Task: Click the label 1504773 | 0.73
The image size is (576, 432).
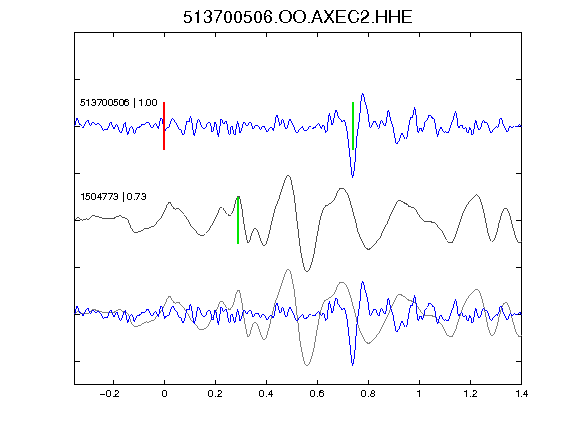Action: (114, 197)
